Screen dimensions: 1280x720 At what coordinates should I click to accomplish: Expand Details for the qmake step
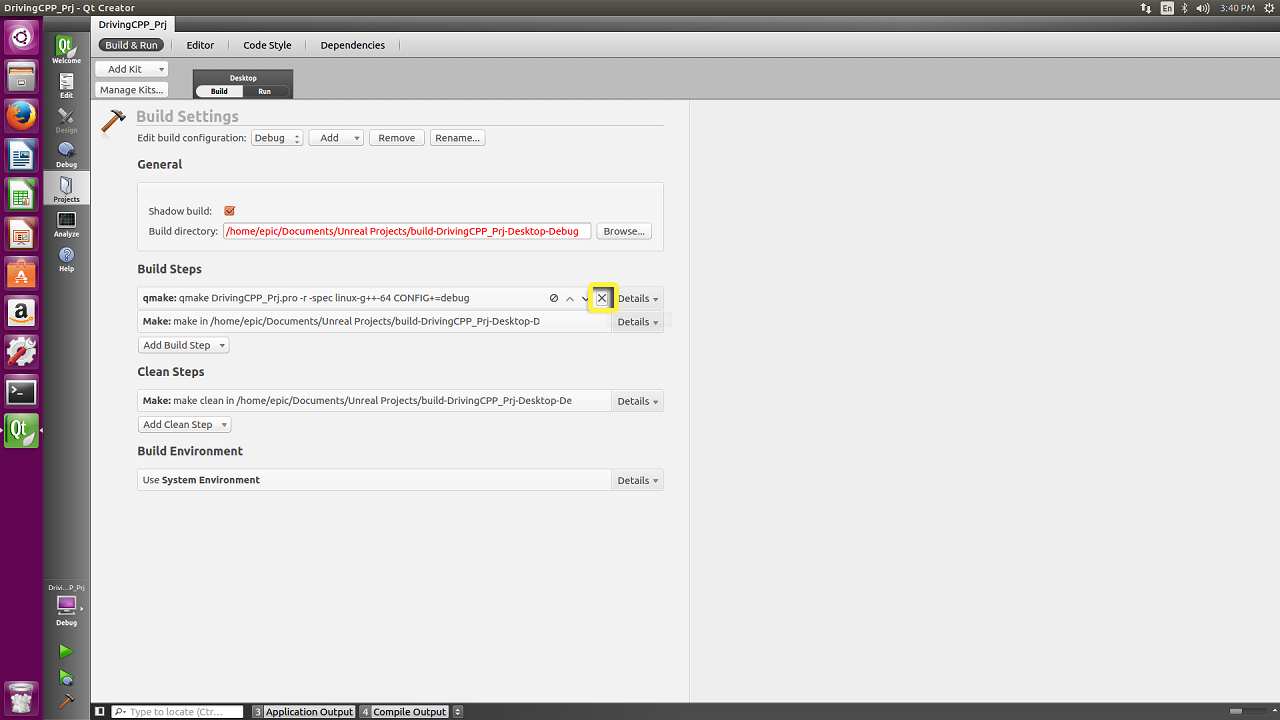[x=637, y=298]
